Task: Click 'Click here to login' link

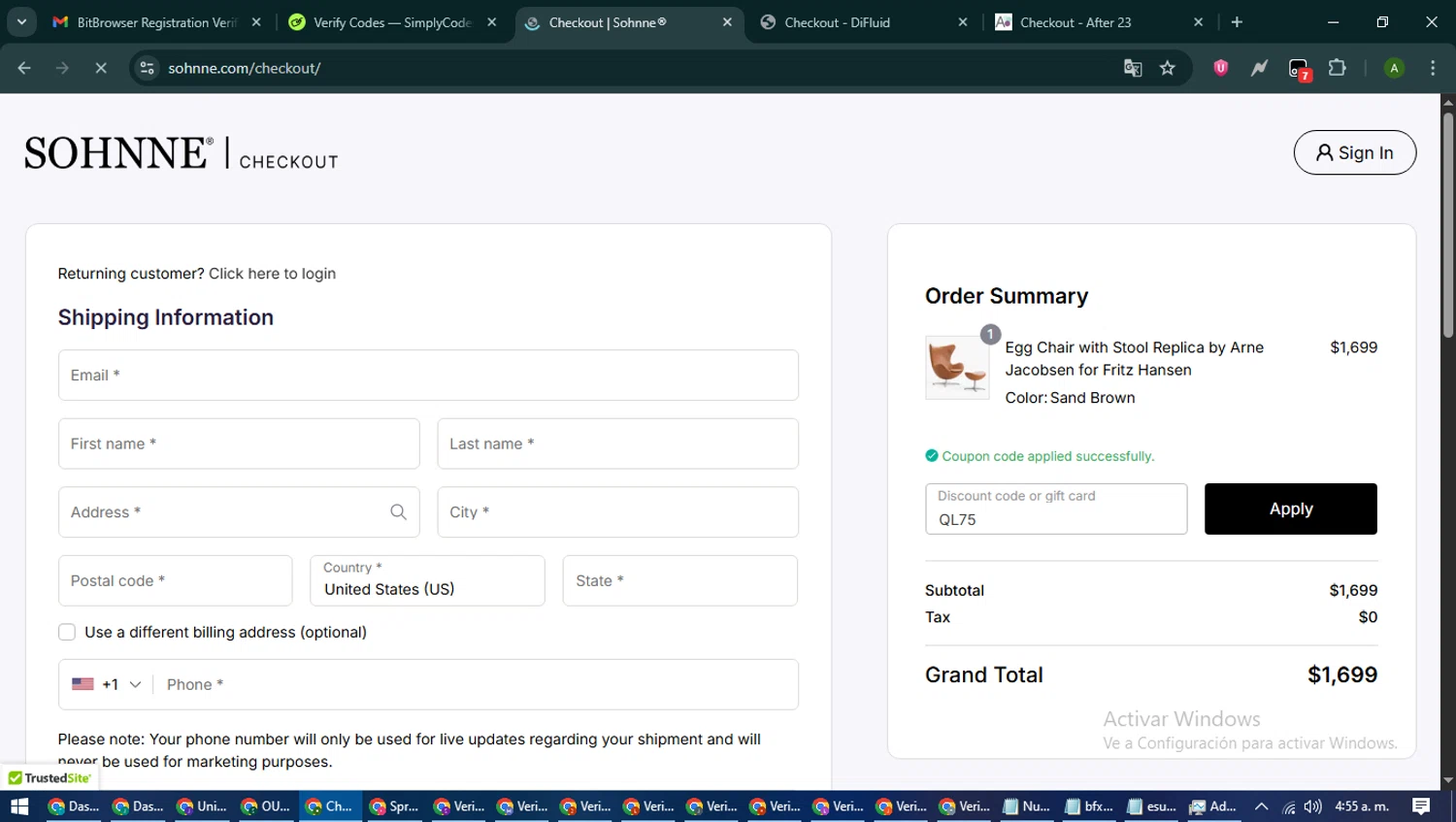Action: click(x=272, y=274)
